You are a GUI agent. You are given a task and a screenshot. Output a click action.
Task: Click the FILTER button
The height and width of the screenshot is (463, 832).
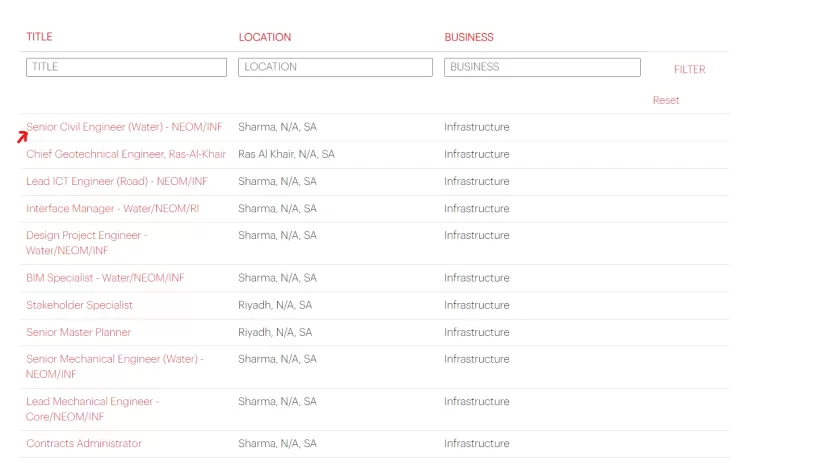click(x=689, y=70)
